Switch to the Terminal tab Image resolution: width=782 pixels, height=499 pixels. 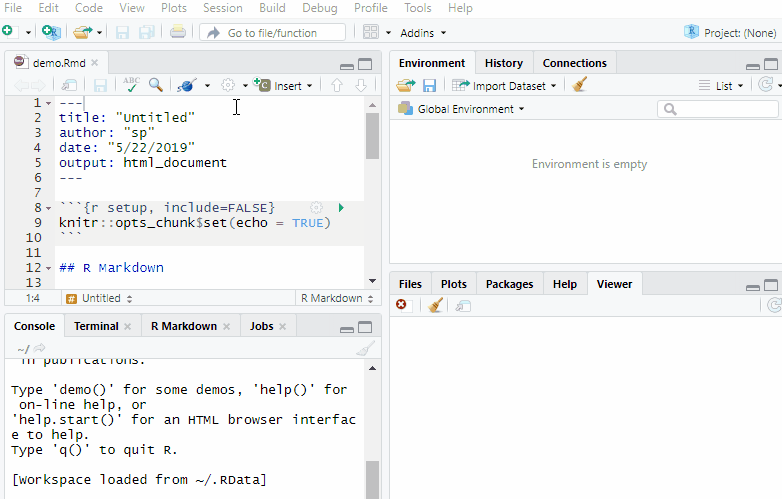click(96, 326)
